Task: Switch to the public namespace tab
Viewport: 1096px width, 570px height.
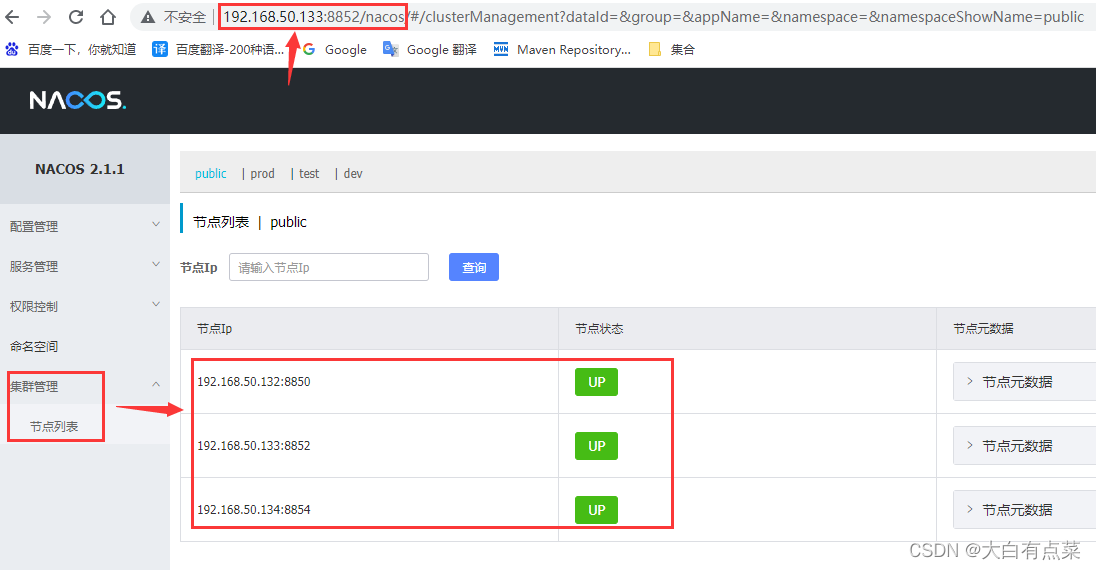Action: point(210,173)
